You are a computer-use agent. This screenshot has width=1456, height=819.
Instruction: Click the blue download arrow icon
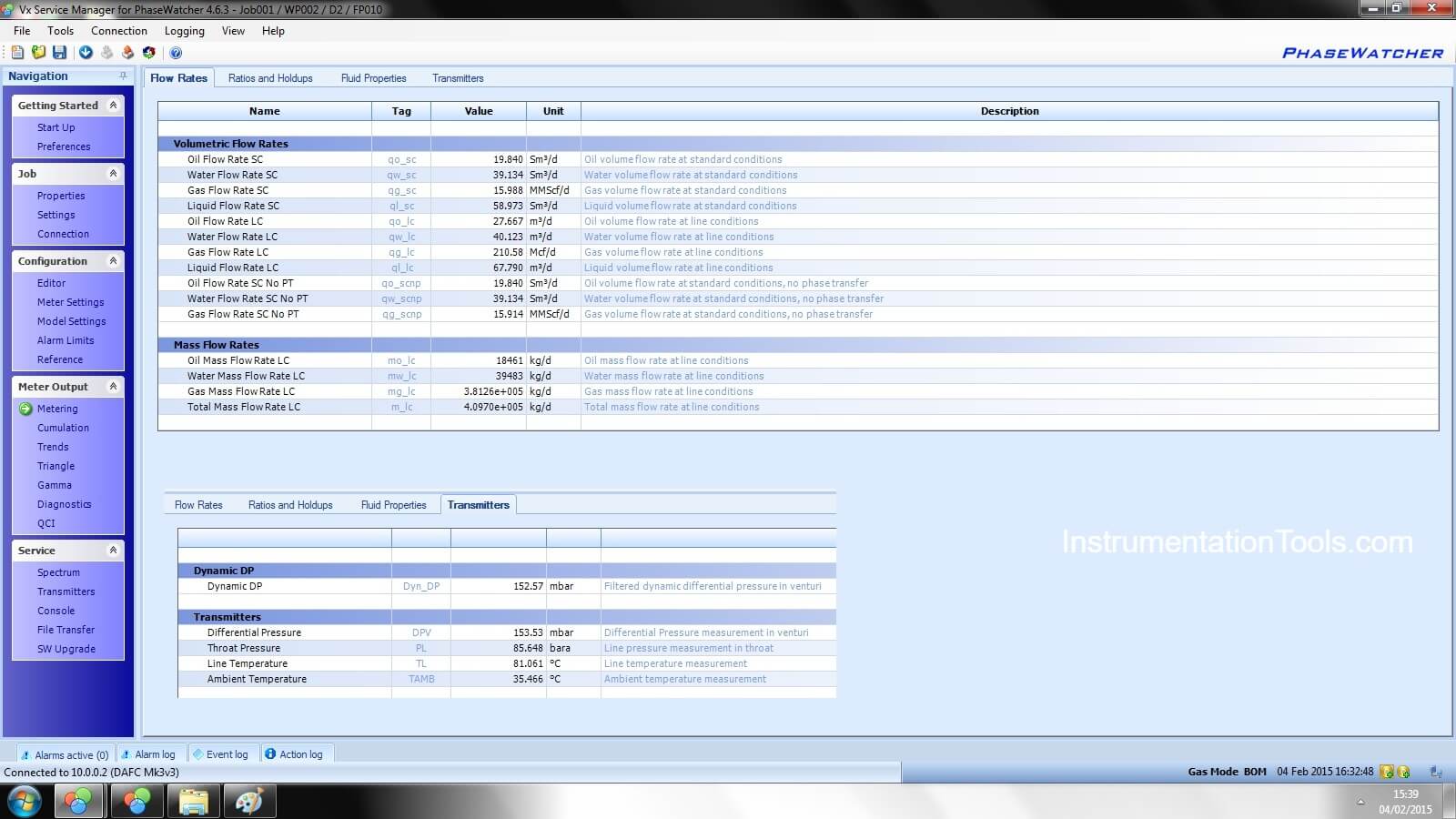[86, 53]
